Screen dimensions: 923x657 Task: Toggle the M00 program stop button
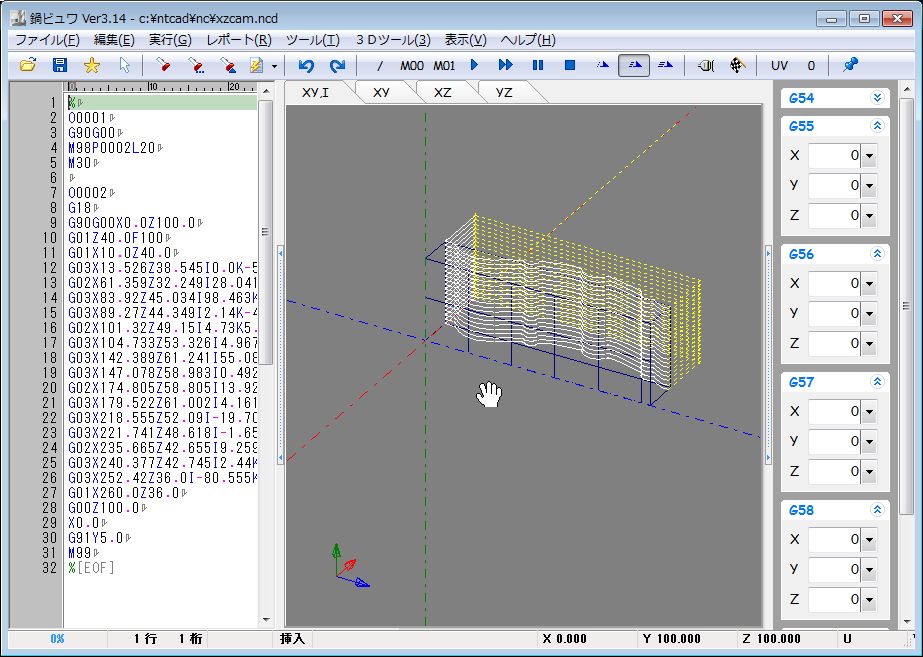(412, 65)
